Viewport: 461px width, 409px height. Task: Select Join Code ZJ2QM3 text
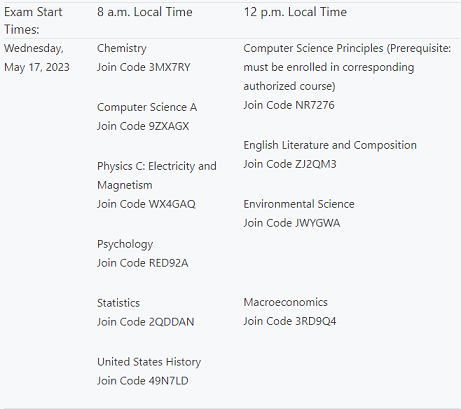[290, 164]
